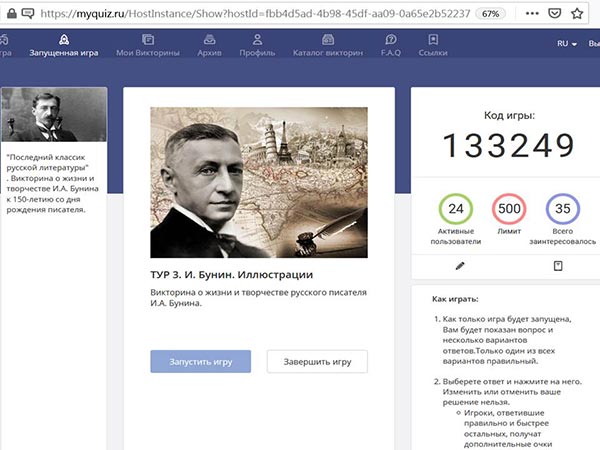The height and width of the screenshot is (450, 600).
Task: Open Каталог викторин menu item
Action: click(328, 52)
